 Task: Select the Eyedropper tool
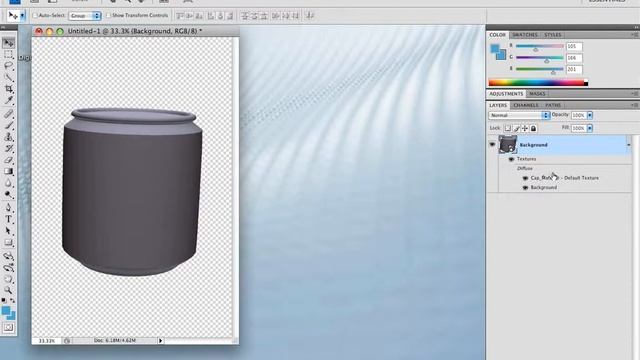8,100
